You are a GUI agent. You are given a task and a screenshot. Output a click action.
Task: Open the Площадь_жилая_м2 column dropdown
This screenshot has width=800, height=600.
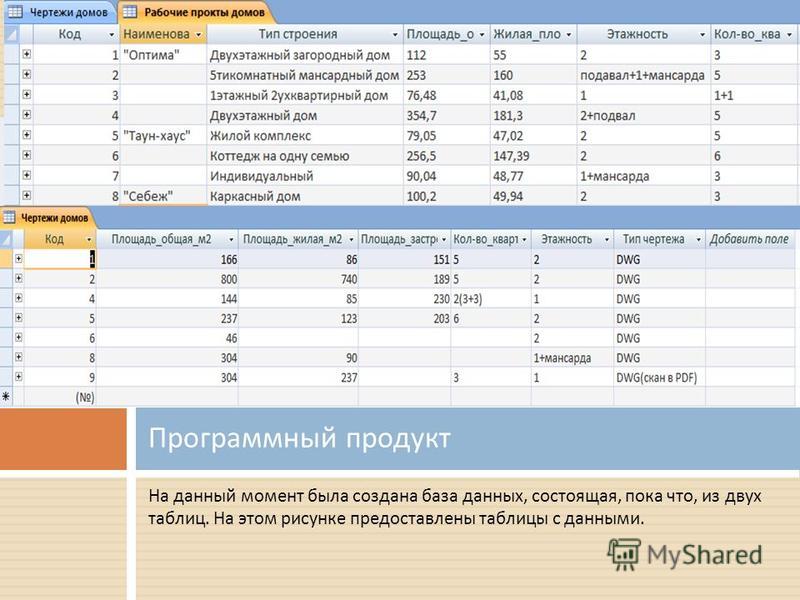point(351,239)
